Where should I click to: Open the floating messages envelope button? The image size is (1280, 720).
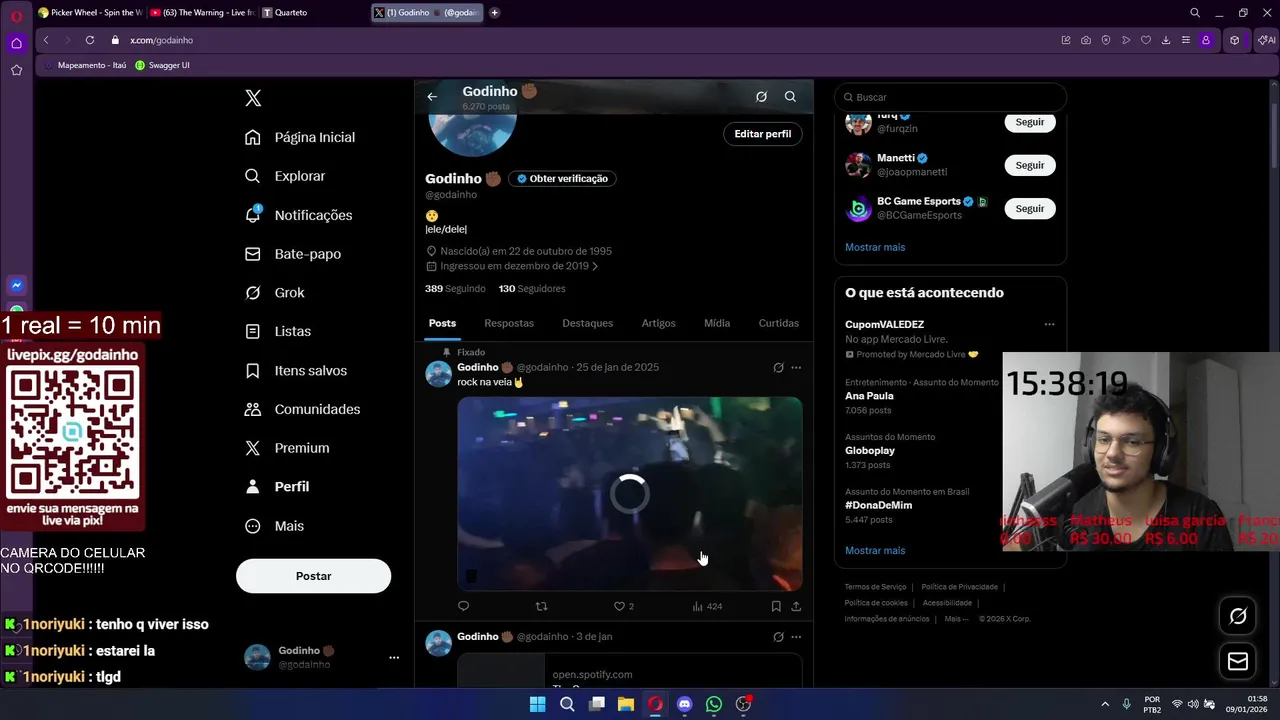[1238, 661]
